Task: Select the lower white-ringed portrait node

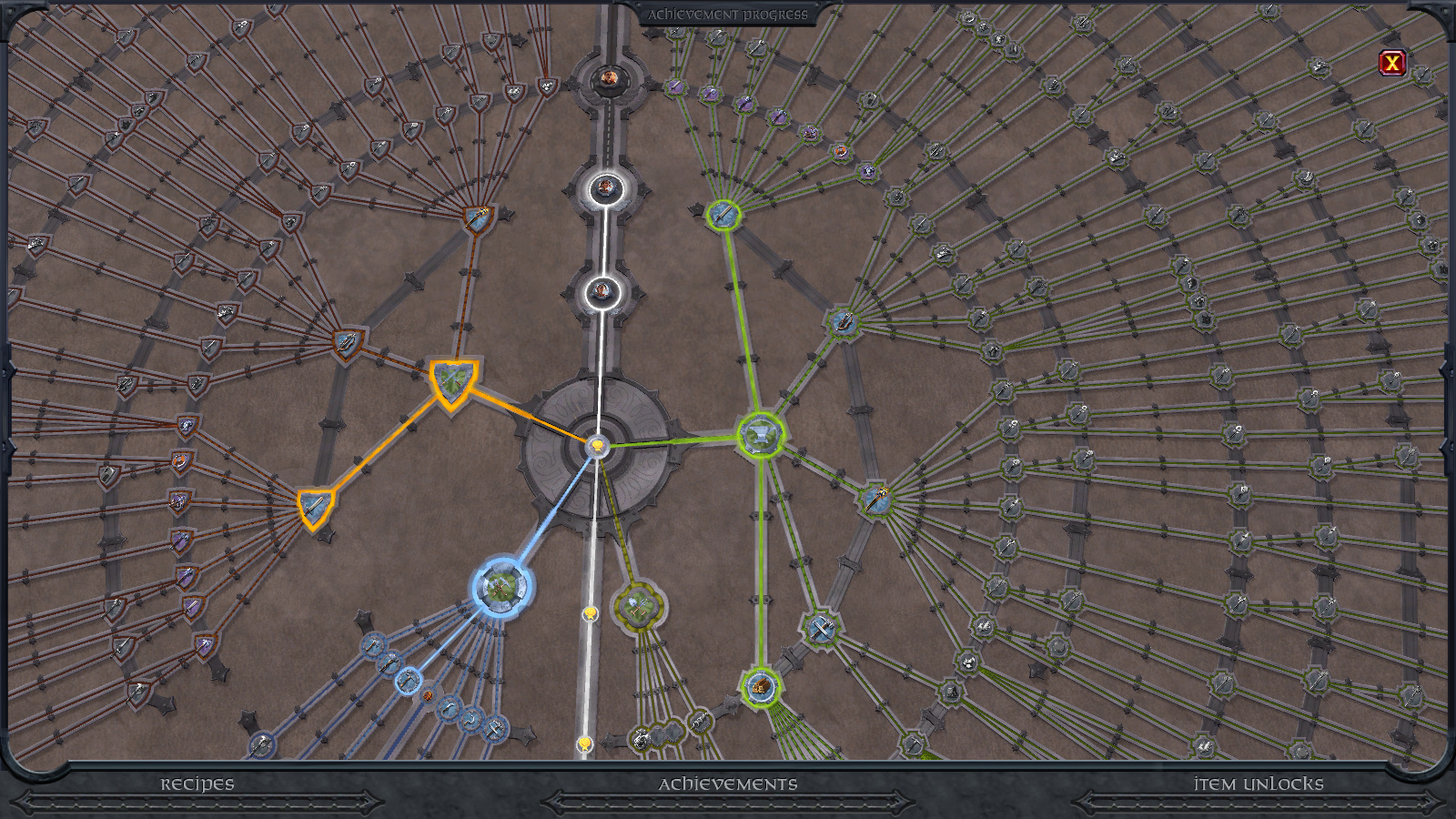Action: [x=602, y=292]
